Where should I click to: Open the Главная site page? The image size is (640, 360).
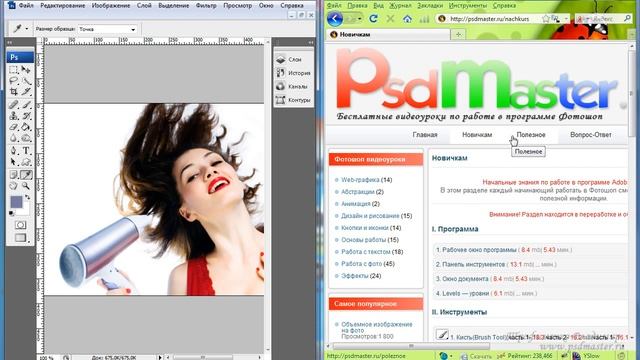(x=425, y=135)
